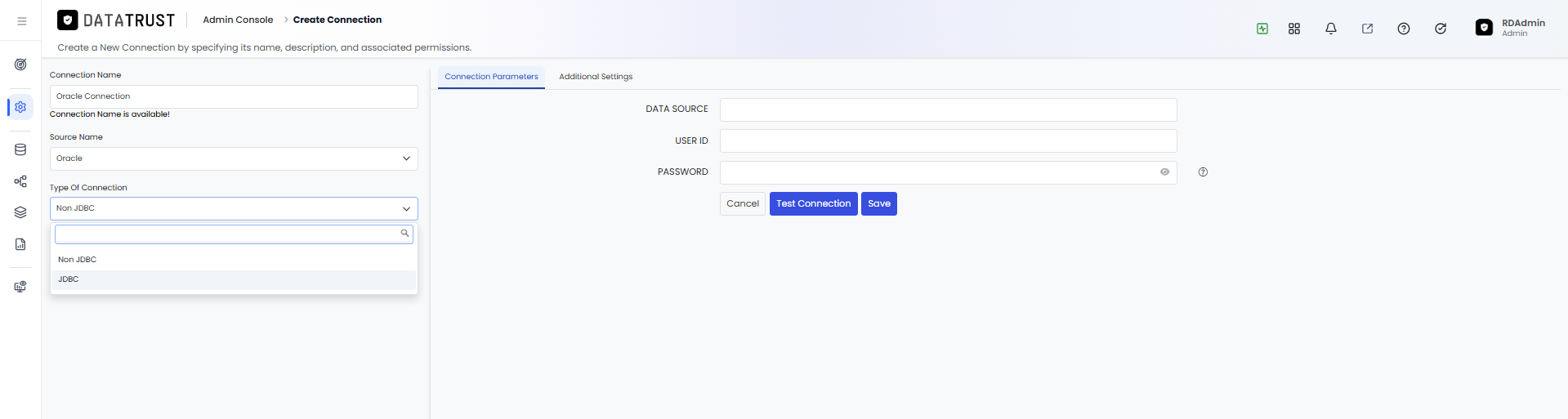Focus the DATA SOURCE input field
This screenshot has width=1568, height=419.
coord(948,109)
